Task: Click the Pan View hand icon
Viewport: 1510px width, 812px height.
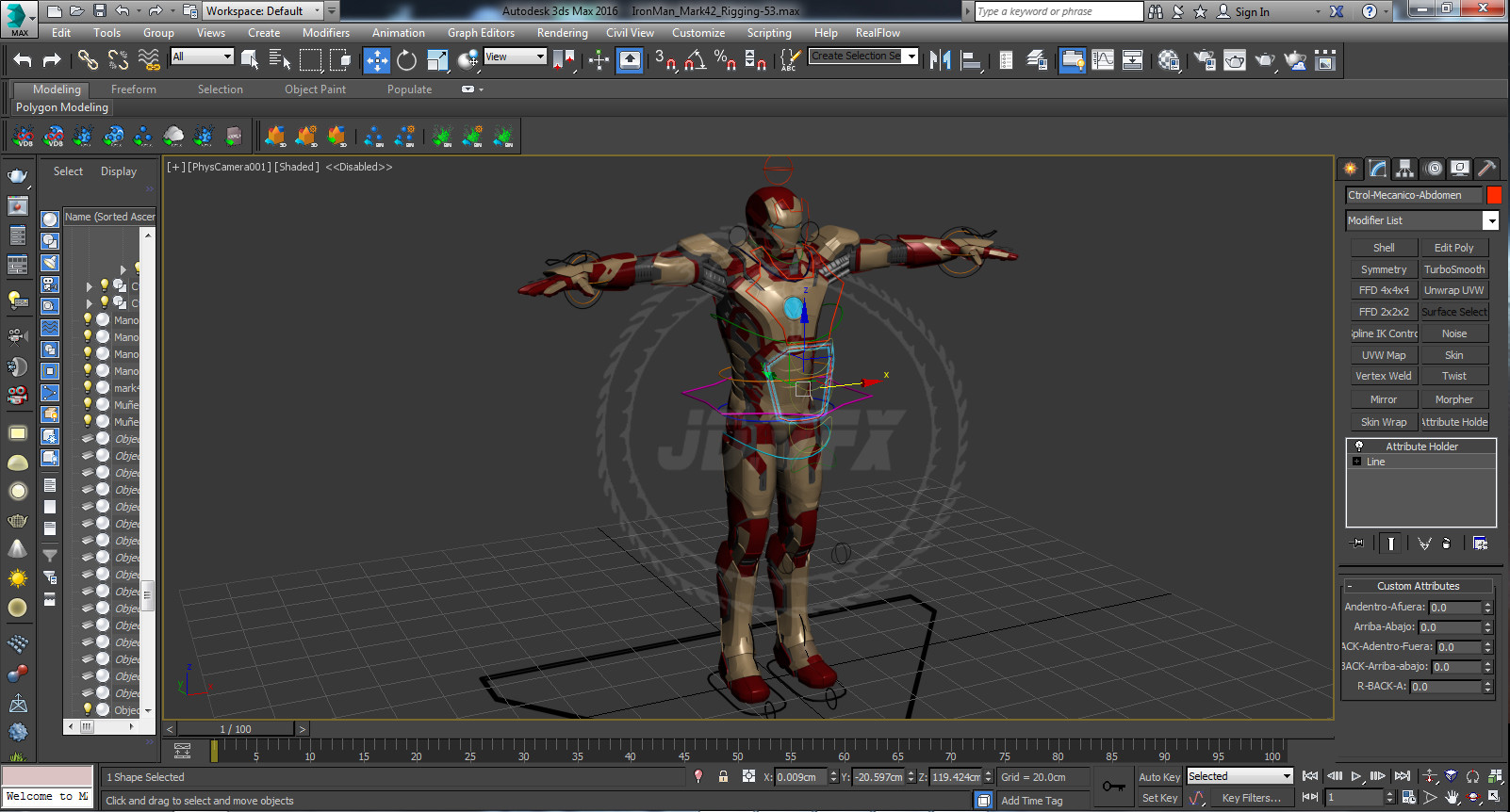Action: tap(1453, 797)
